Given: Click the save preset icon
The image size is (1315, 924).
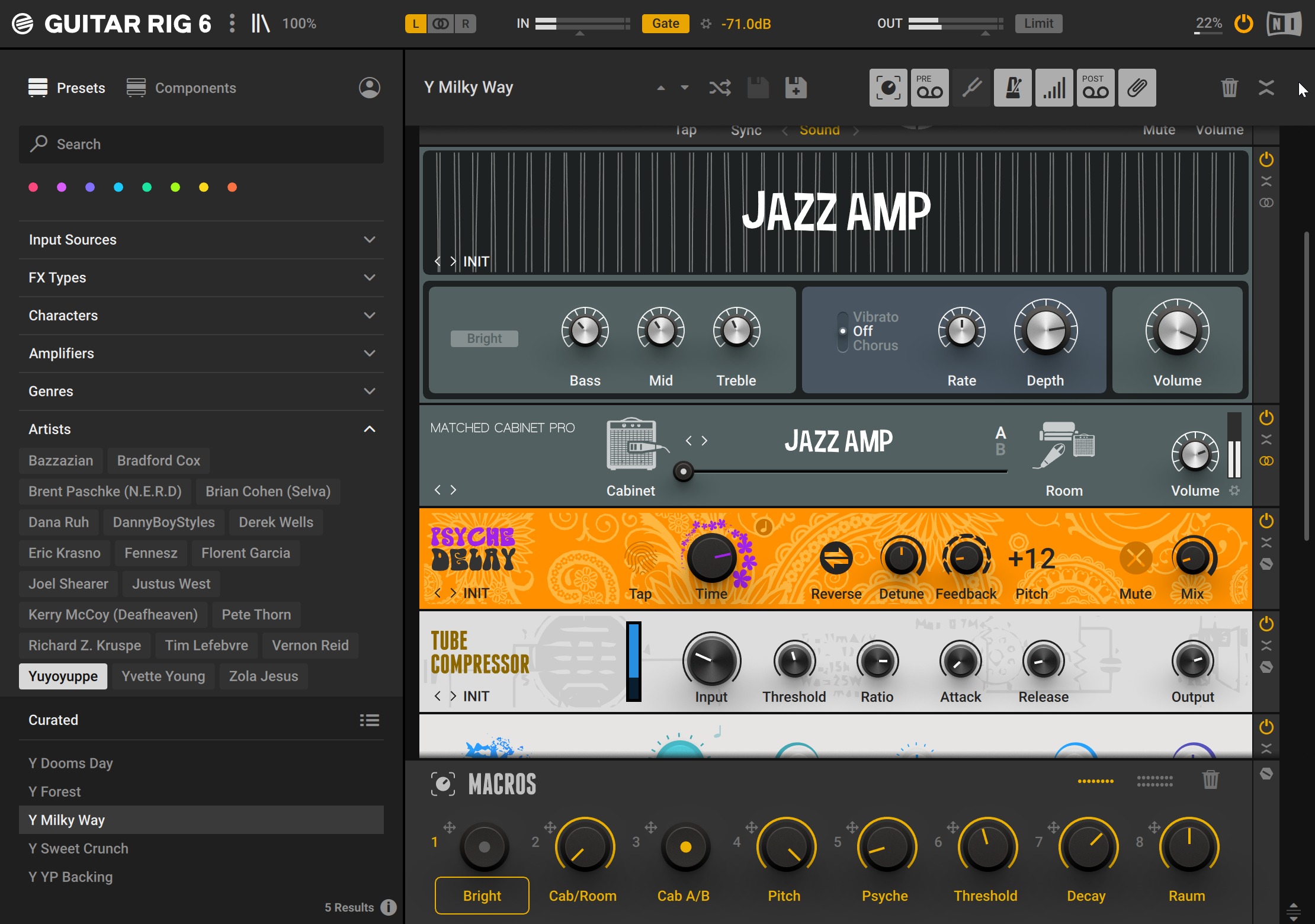Looking at the screenshot, I should tap(758, 88).
